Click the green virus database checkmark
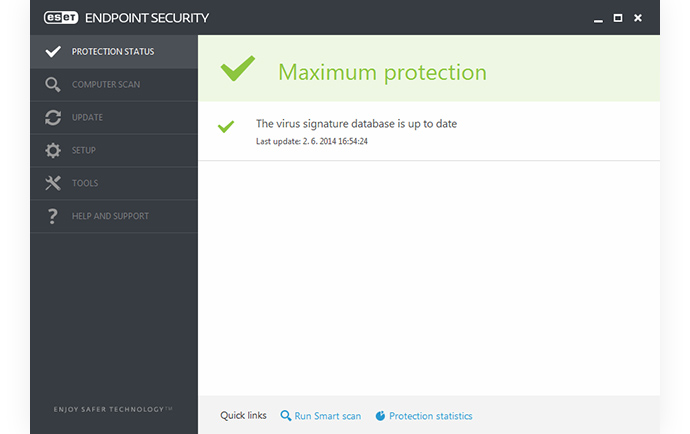This screenshot has width=690, height=434. (x=226, y=126)
